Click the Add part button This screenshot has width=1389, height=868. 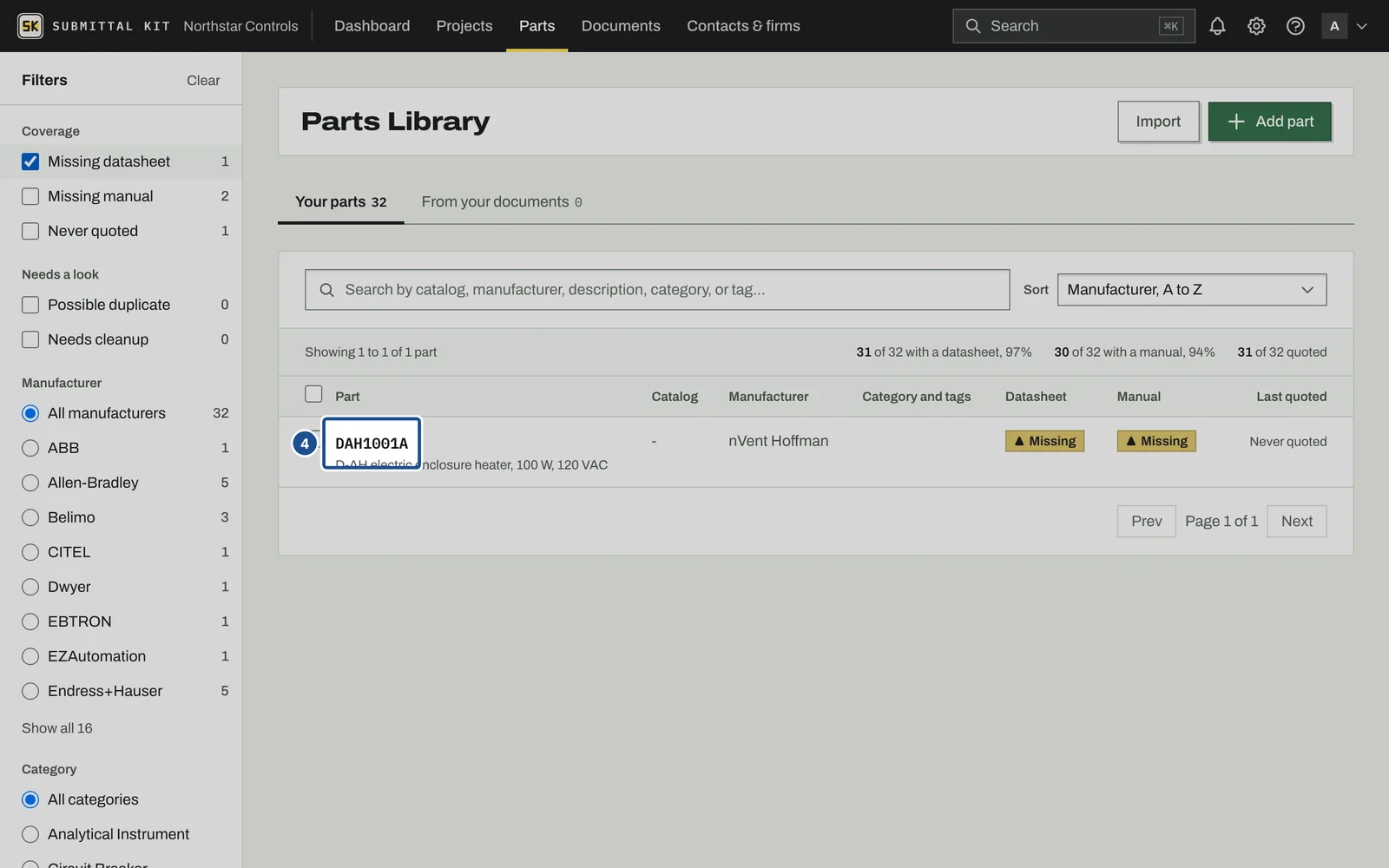(1269, 122)
